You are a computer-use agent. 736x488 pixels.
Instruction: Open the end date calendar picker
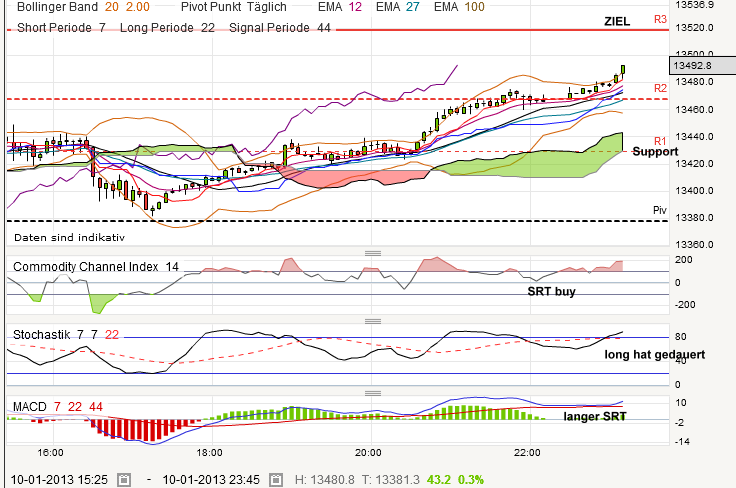coord(276,480)
